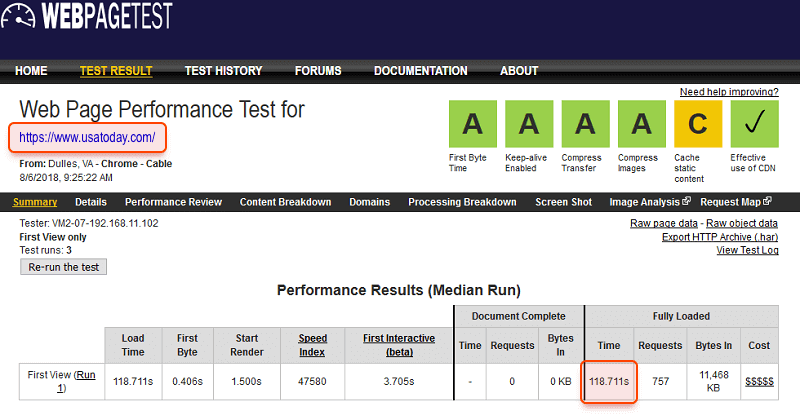The height and width of the screenshot is (415, 800).
Task: Switch to the Summary tab
Action: click(35, 202)
